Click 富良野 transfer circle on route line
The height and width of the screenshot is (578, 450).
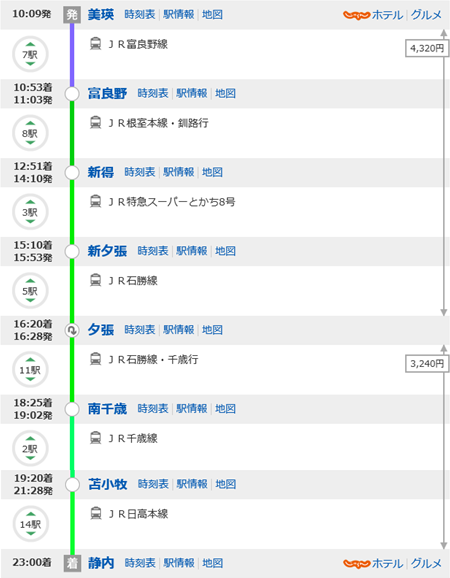tap(72, 94)
